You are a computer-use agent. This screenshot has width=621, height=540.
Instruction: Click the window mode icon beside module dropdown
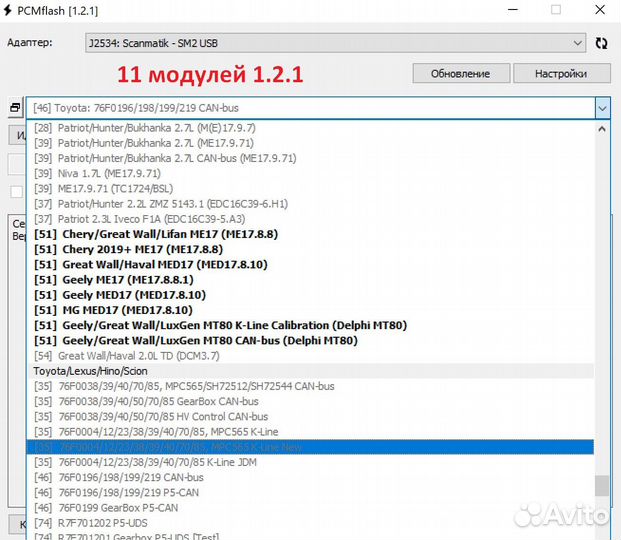(15, 107)
